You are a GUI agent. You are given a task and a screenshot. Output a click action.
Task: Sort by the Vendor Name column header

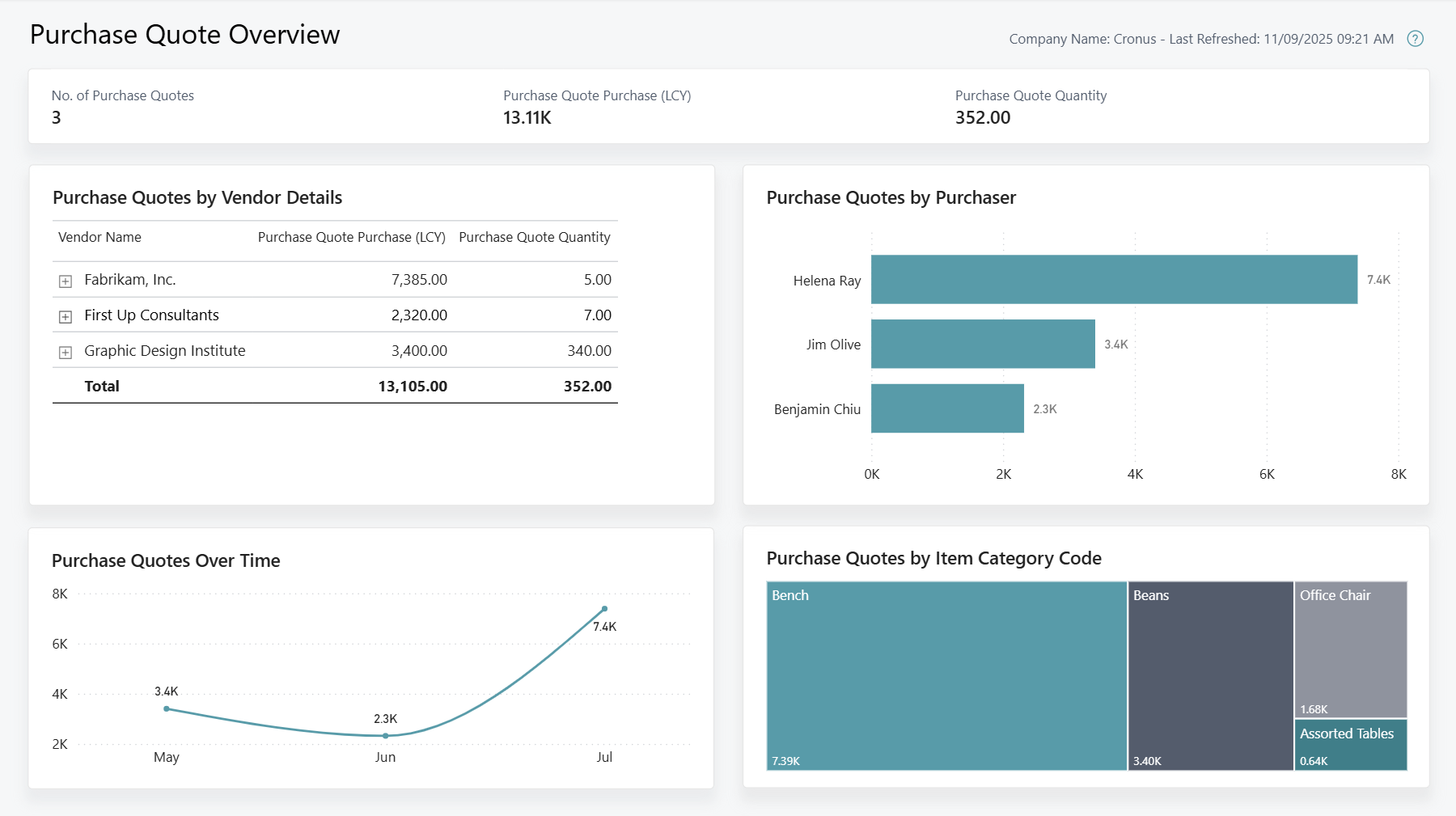click(x=99, y=237)
